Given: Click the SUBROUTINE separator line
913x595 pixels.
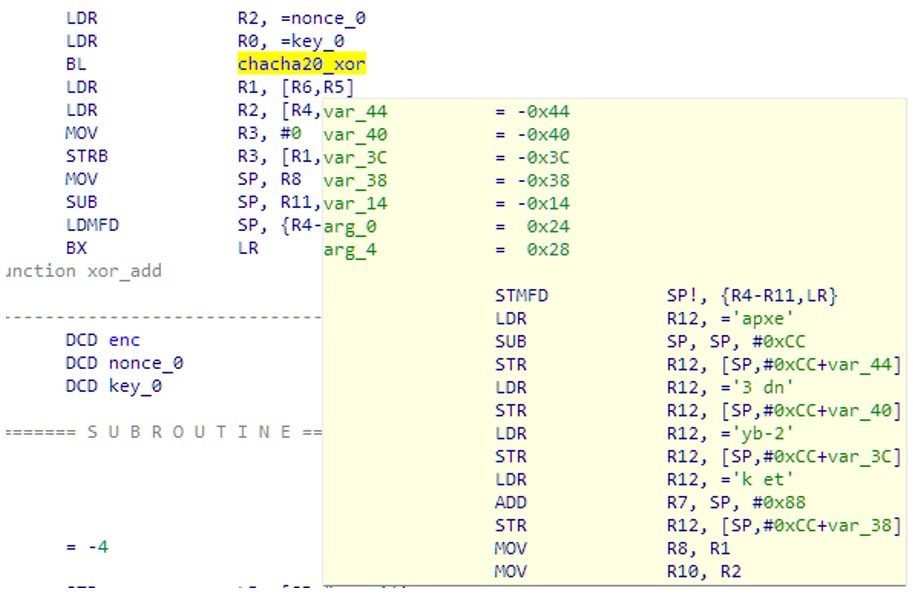Looking at the screenshot, I should (x=160, y=432).
